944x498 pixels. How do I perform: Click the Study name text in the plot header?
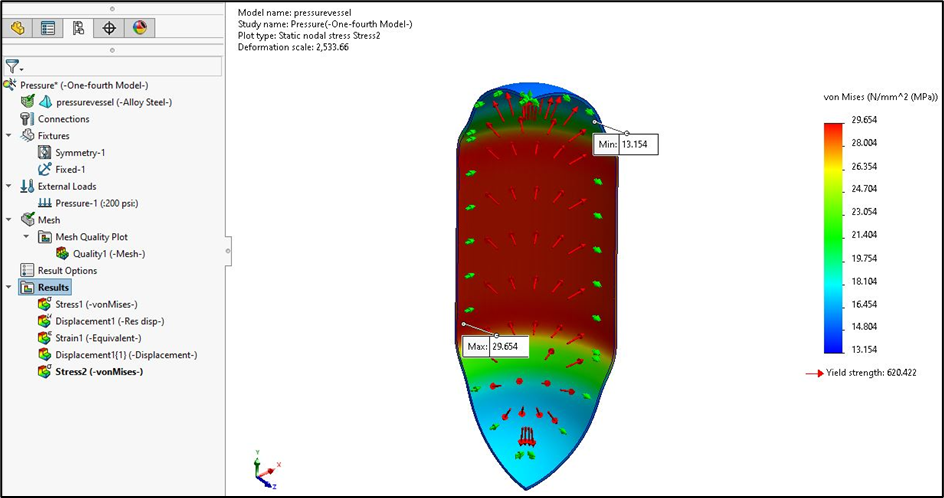pos(325,24)
